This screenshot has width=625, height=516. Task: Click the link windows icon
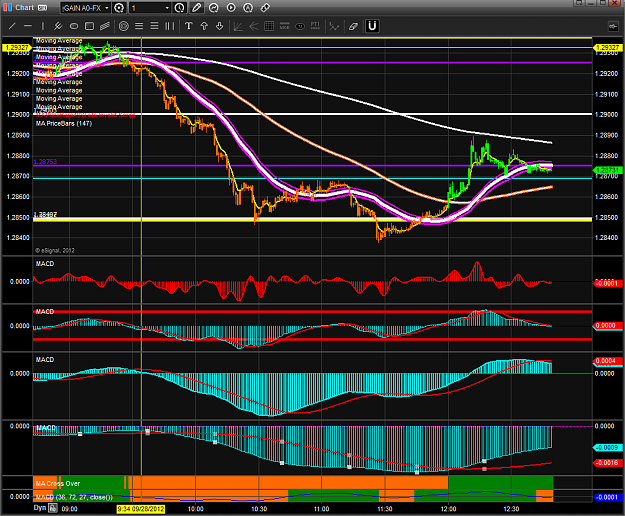(265, 8)
